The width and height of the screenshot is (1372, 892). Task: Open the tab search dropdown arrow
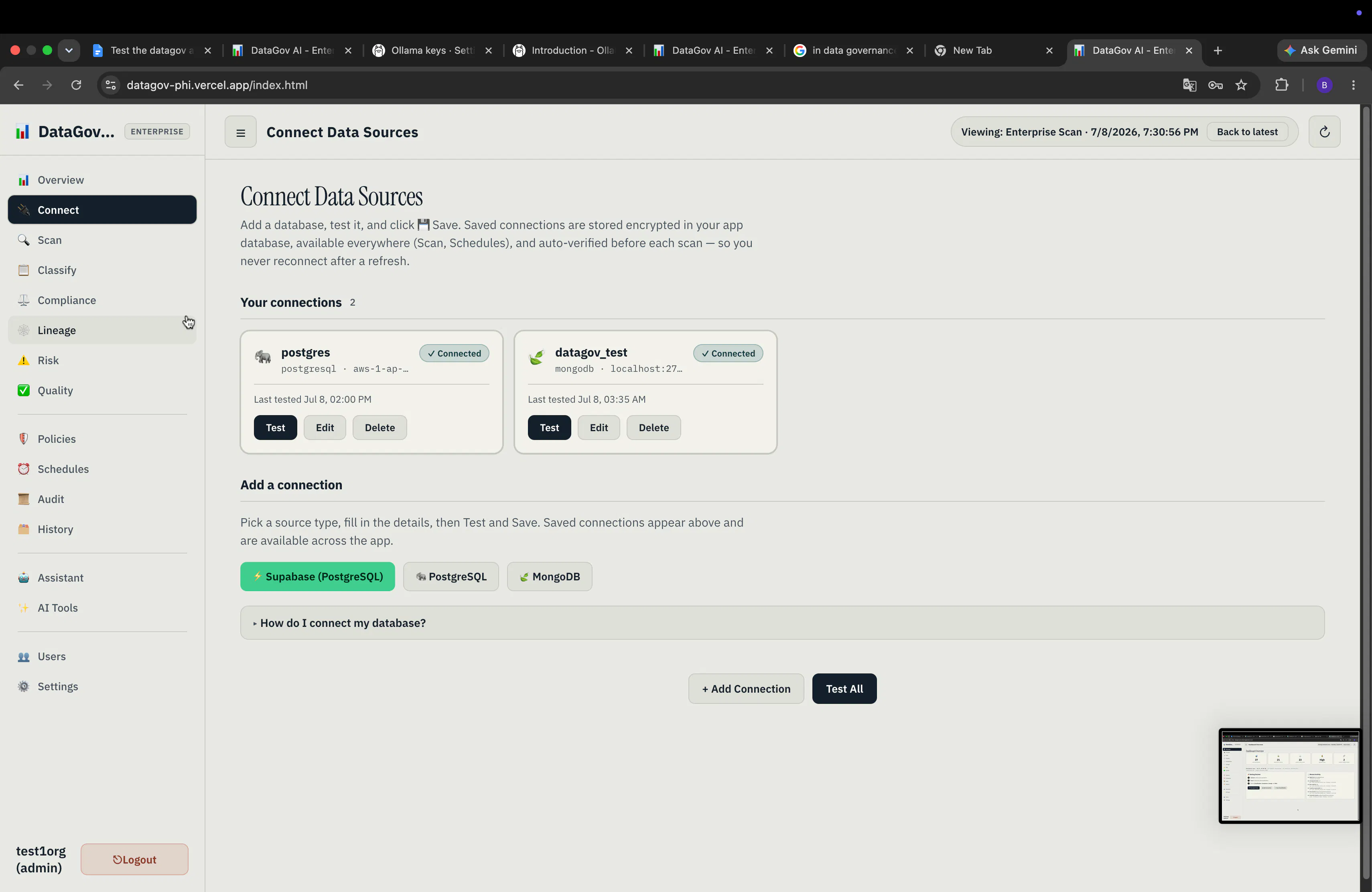(x=69, y=50)
